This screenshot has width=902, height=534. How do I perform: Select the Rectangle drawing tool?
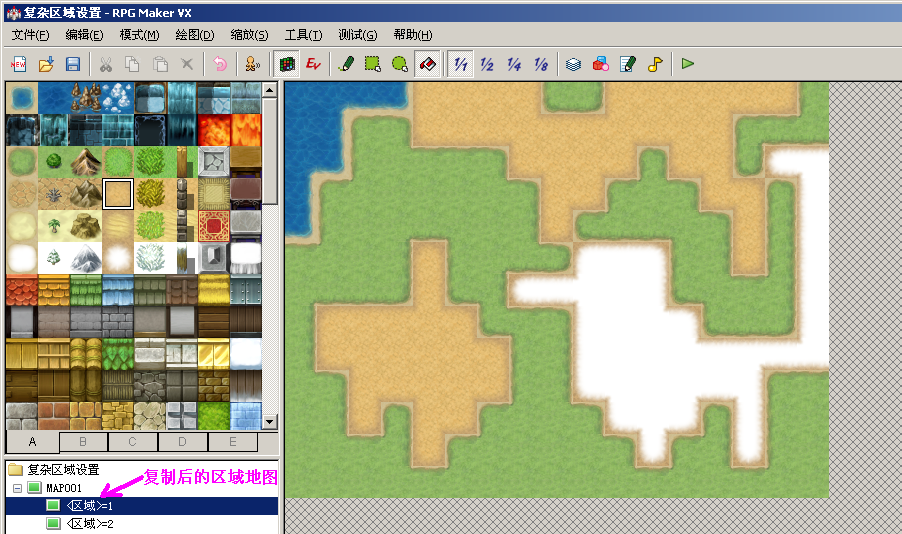click(x=373, y=64)
